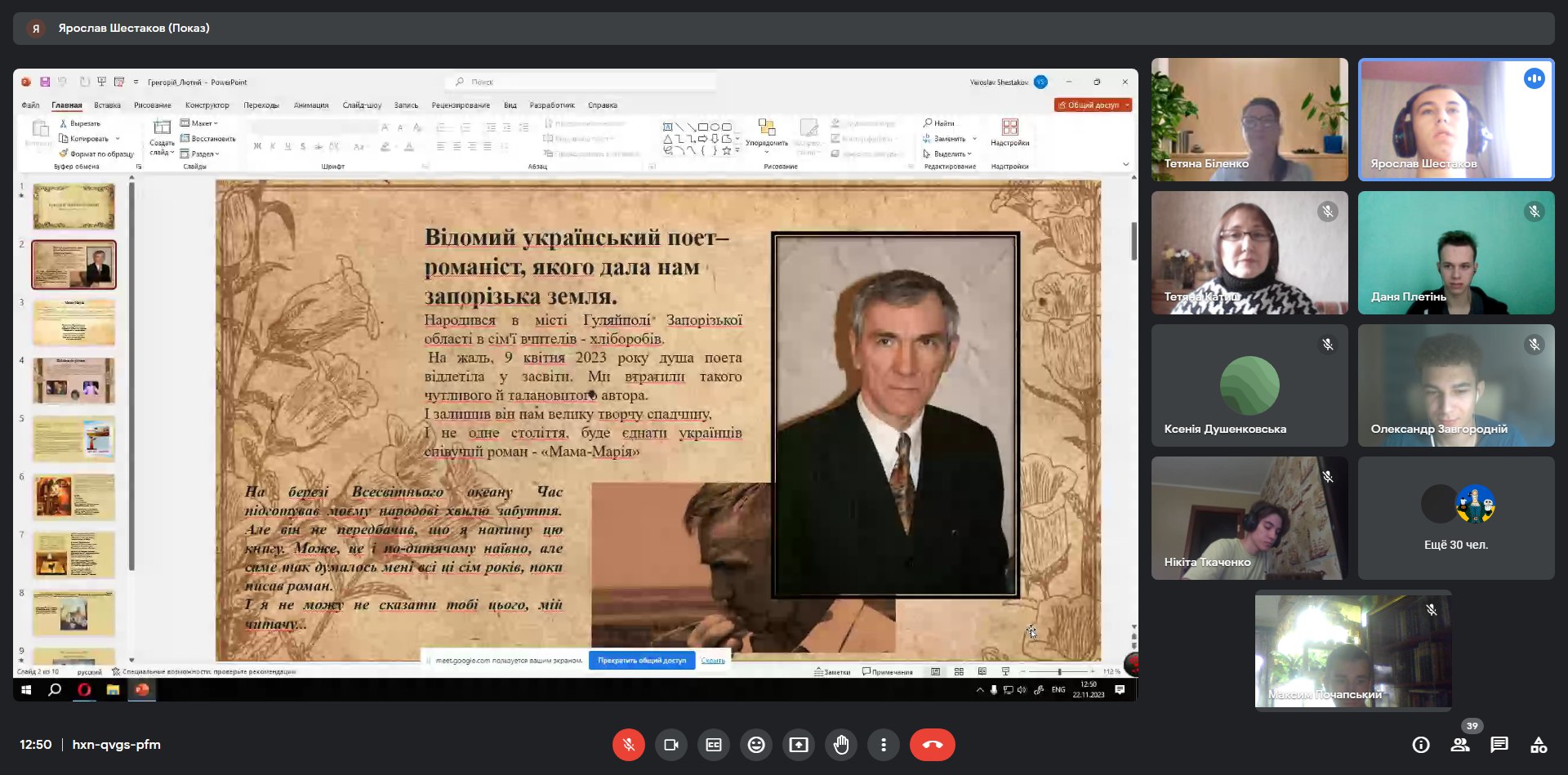Open the Анимация ribbon tab
Image resolution: width=1568 pixels, height=775 pixels.
click(310, 105)
